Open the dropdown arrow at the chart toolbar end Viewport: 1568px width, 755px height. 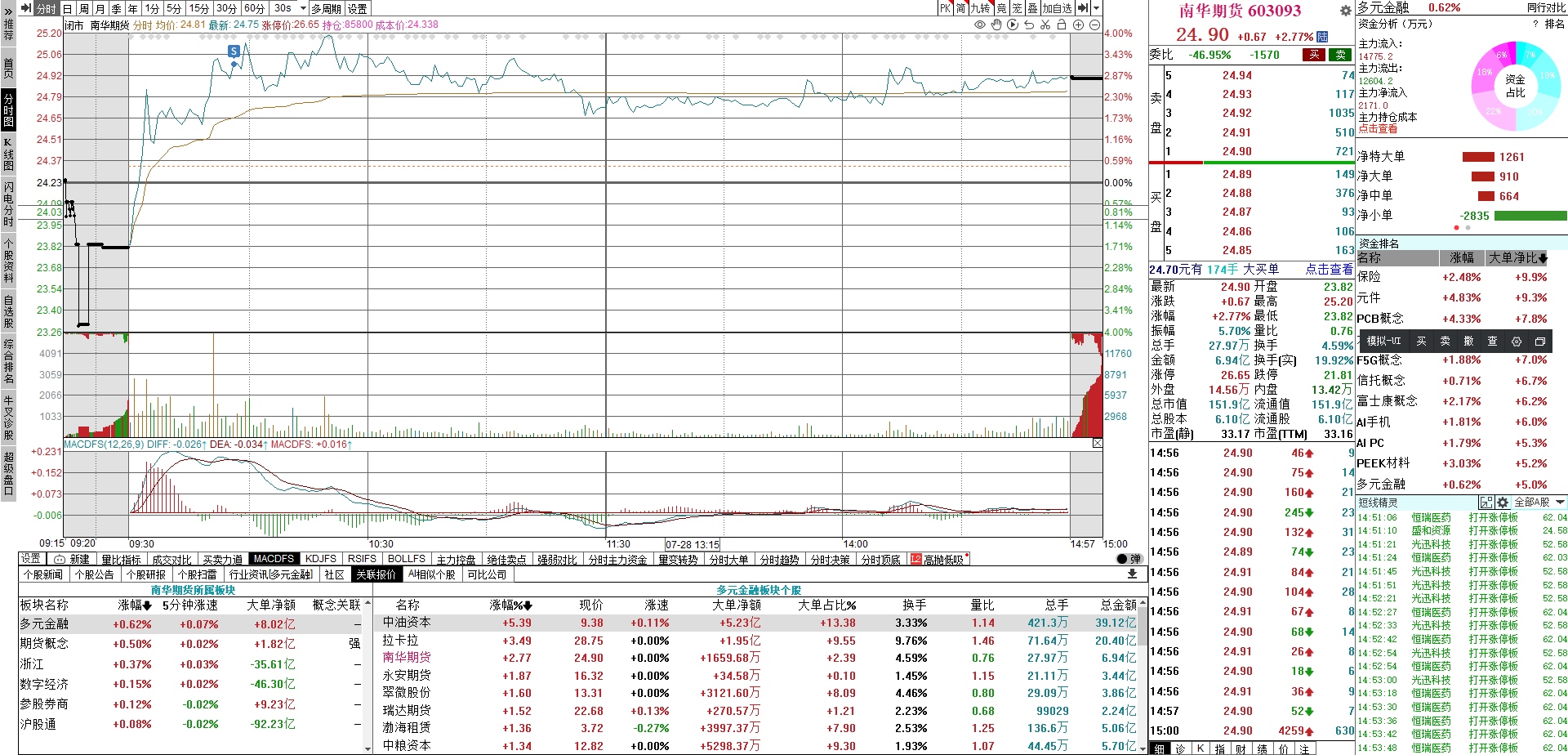(1097, 8)
